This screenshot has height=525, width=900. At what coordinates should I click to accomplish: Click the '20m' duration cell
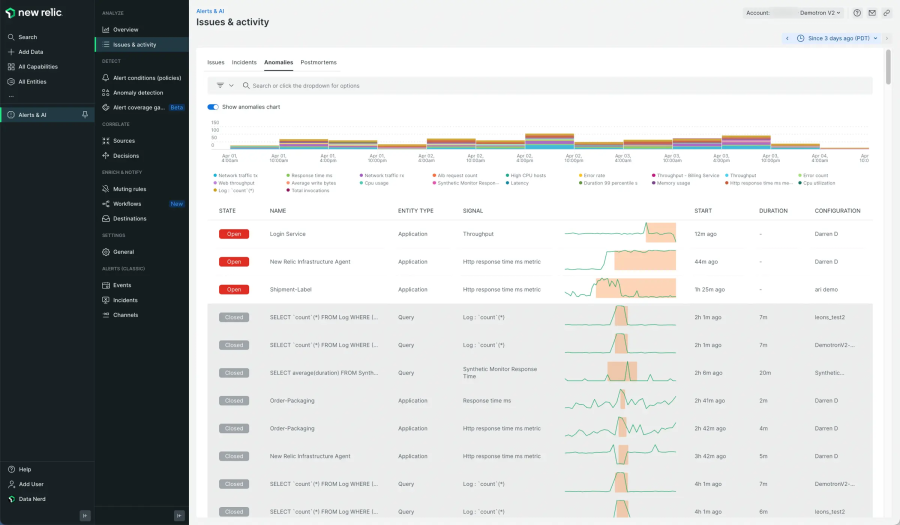tap(765, 373)
